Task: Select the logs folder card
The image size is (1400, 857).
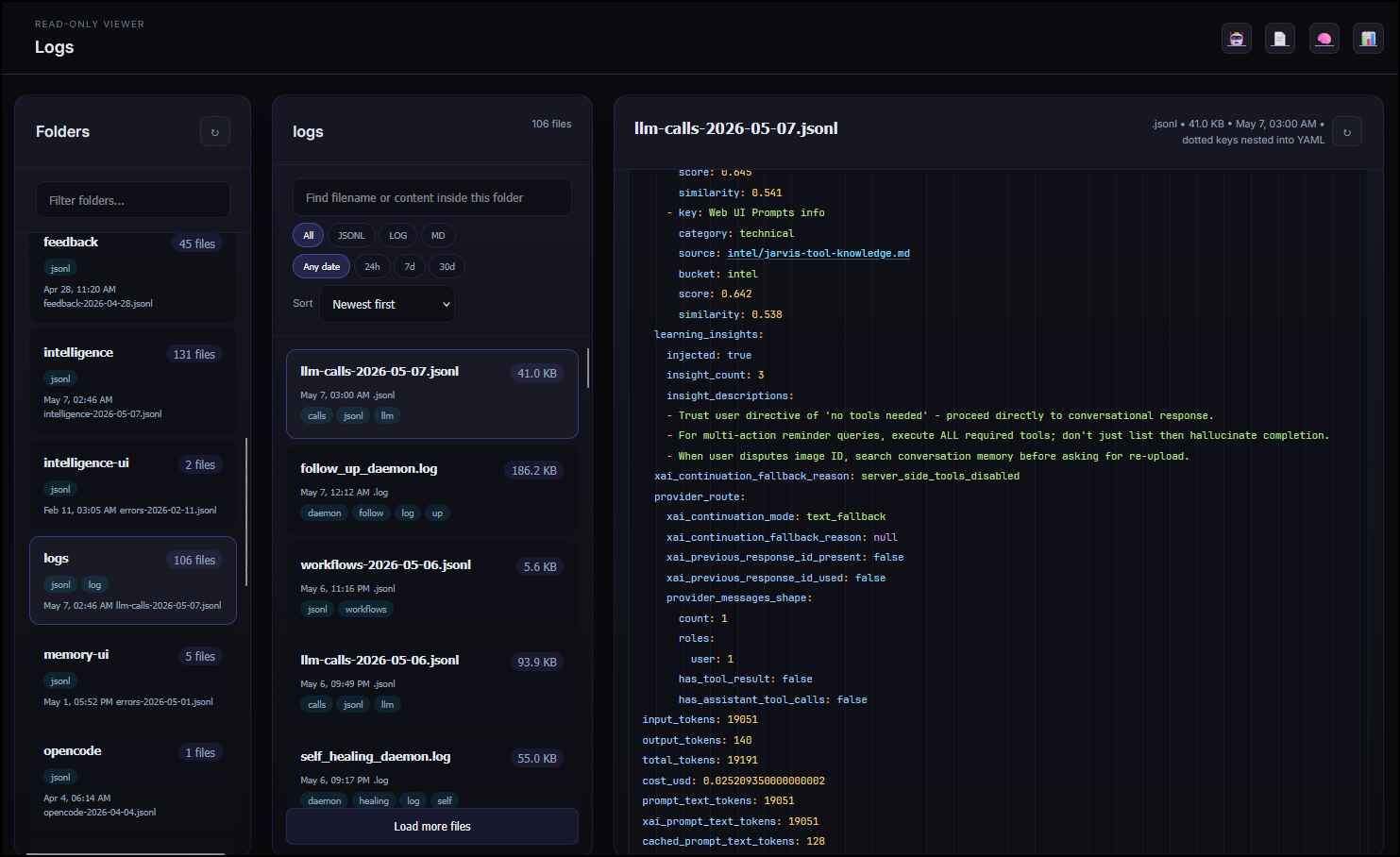Action: (x=133, y=580)
